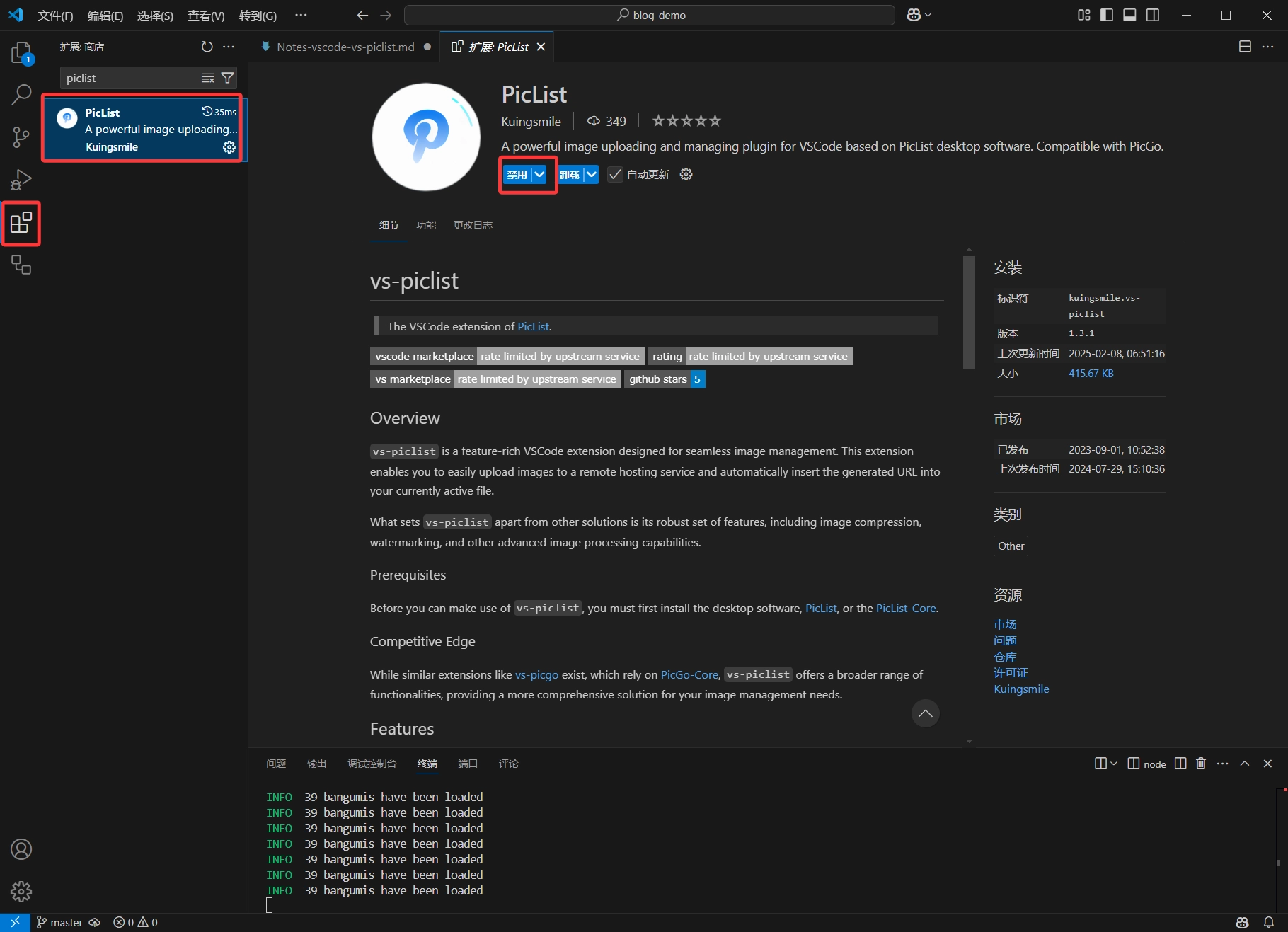Image resolution: width=1288 pixels, height=932 pixels.
Task: Toggle the primary side bar
Action: click(x=1107, y=15)
